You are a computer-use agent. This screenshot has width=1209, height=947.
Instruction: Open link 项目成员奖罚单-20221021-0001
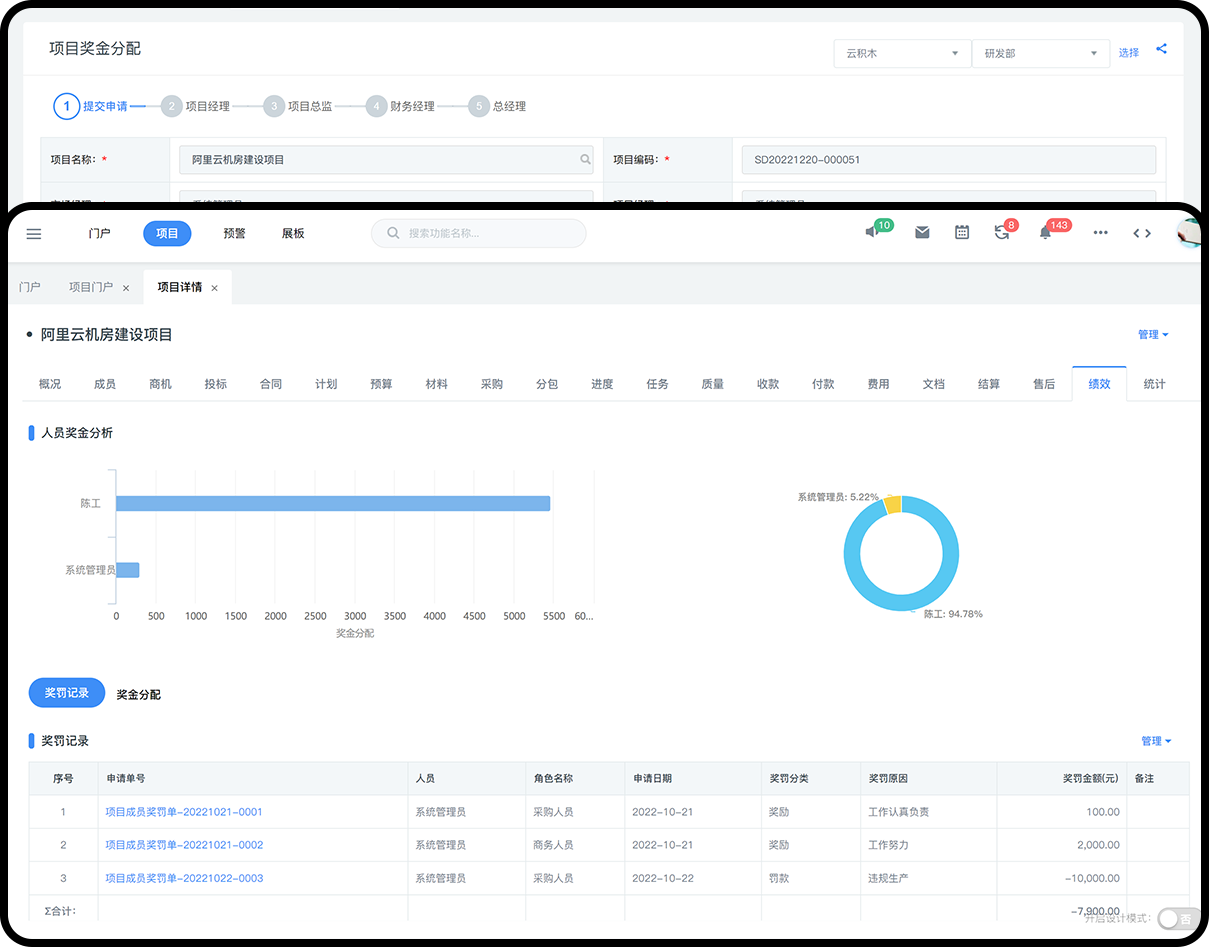coord(184,812)
